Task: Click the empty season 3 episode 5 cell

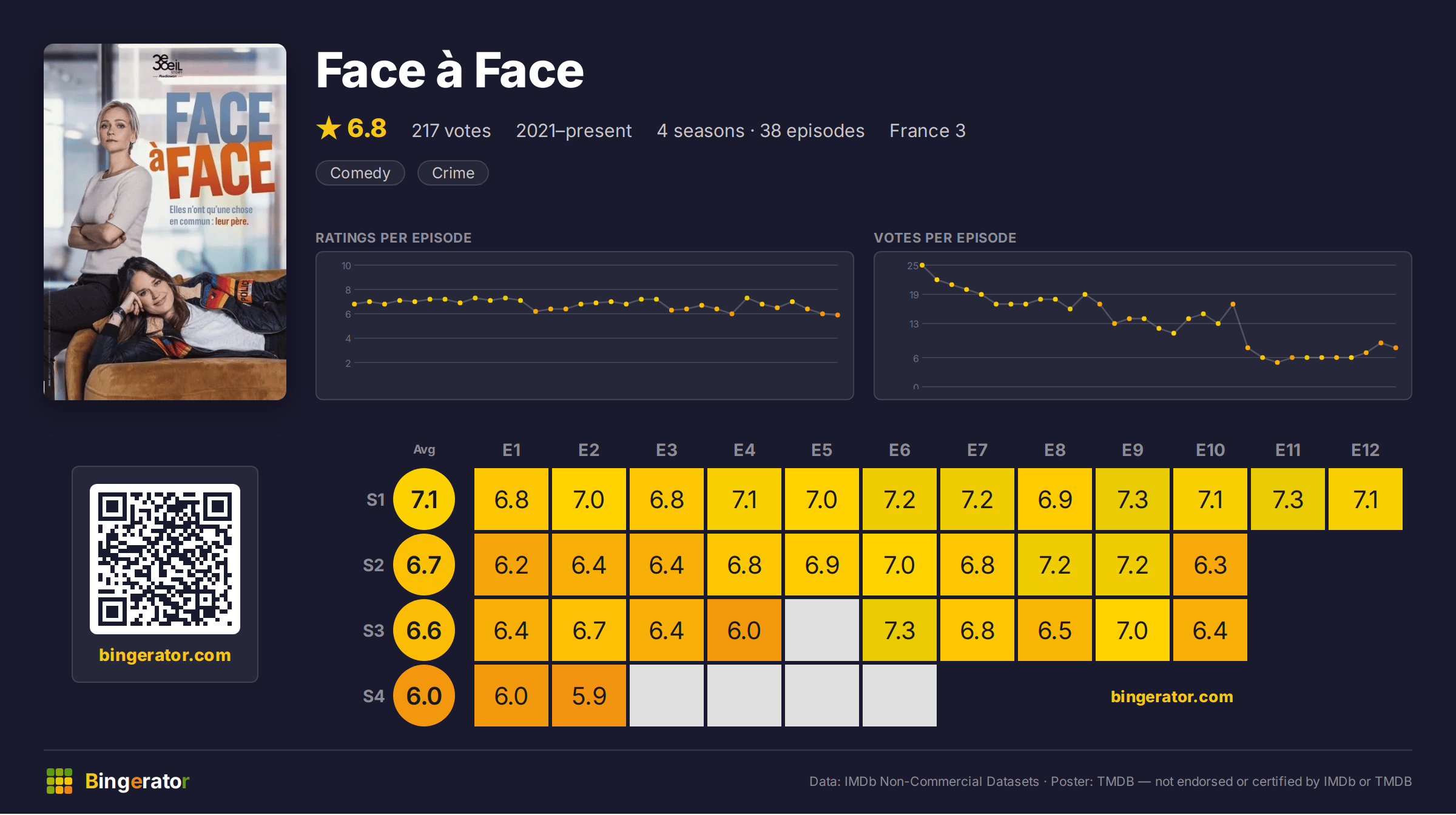Action: click(x=822, y=630)
